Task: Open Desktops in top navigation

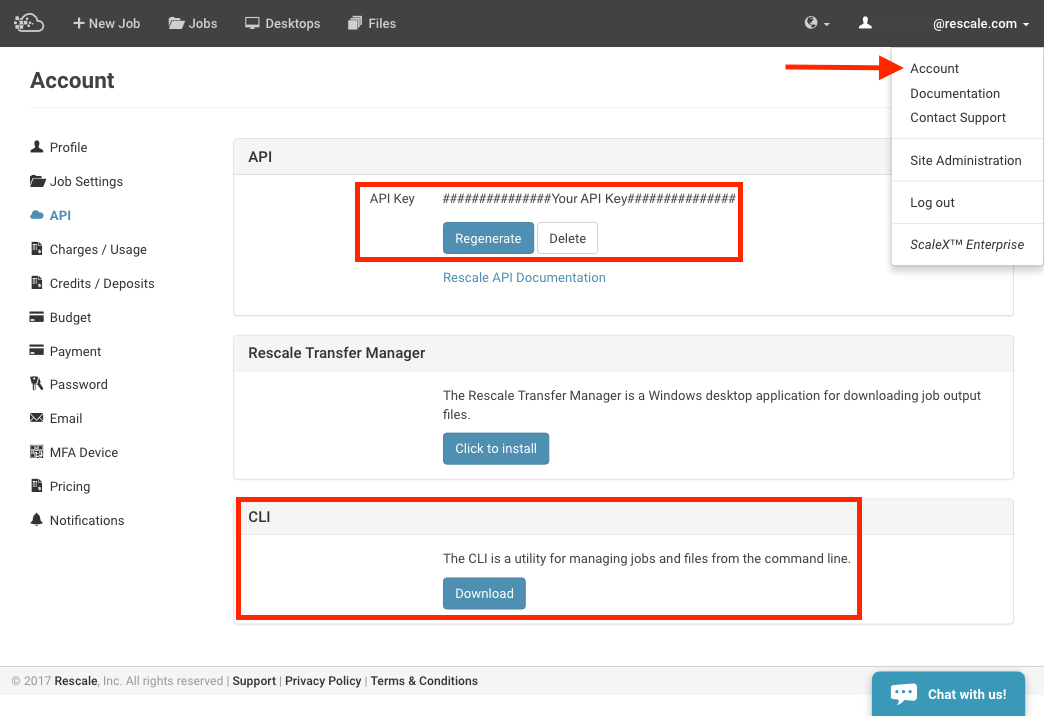Action: [282, 23]
